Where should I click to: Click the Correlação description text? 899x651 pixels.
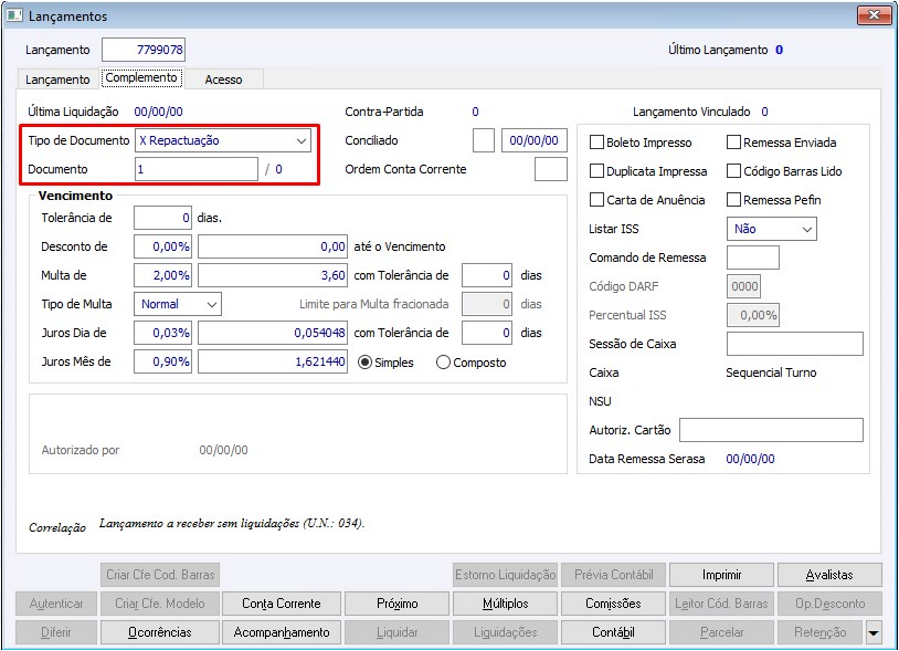[232, 524]
